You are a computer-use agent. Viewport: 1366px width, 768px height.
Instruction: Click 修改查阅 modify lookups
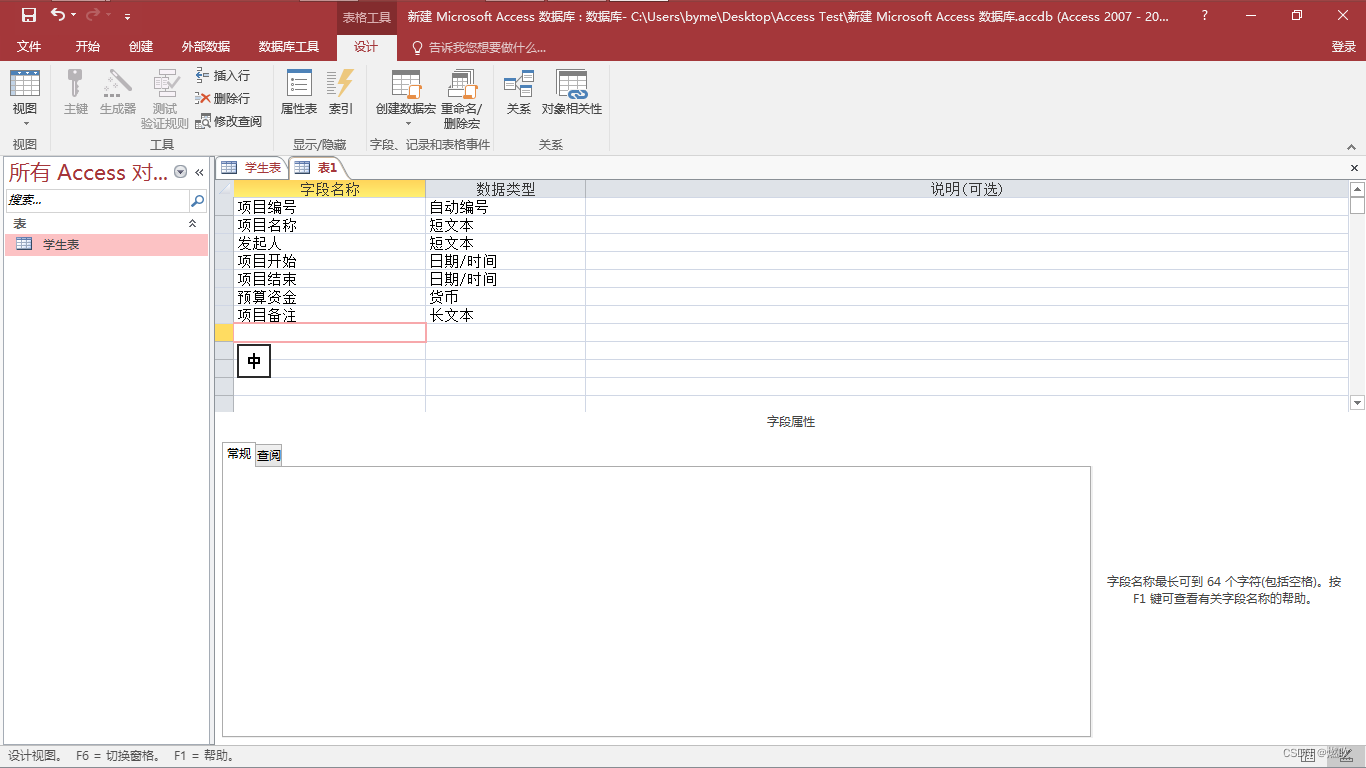point(228,121)
